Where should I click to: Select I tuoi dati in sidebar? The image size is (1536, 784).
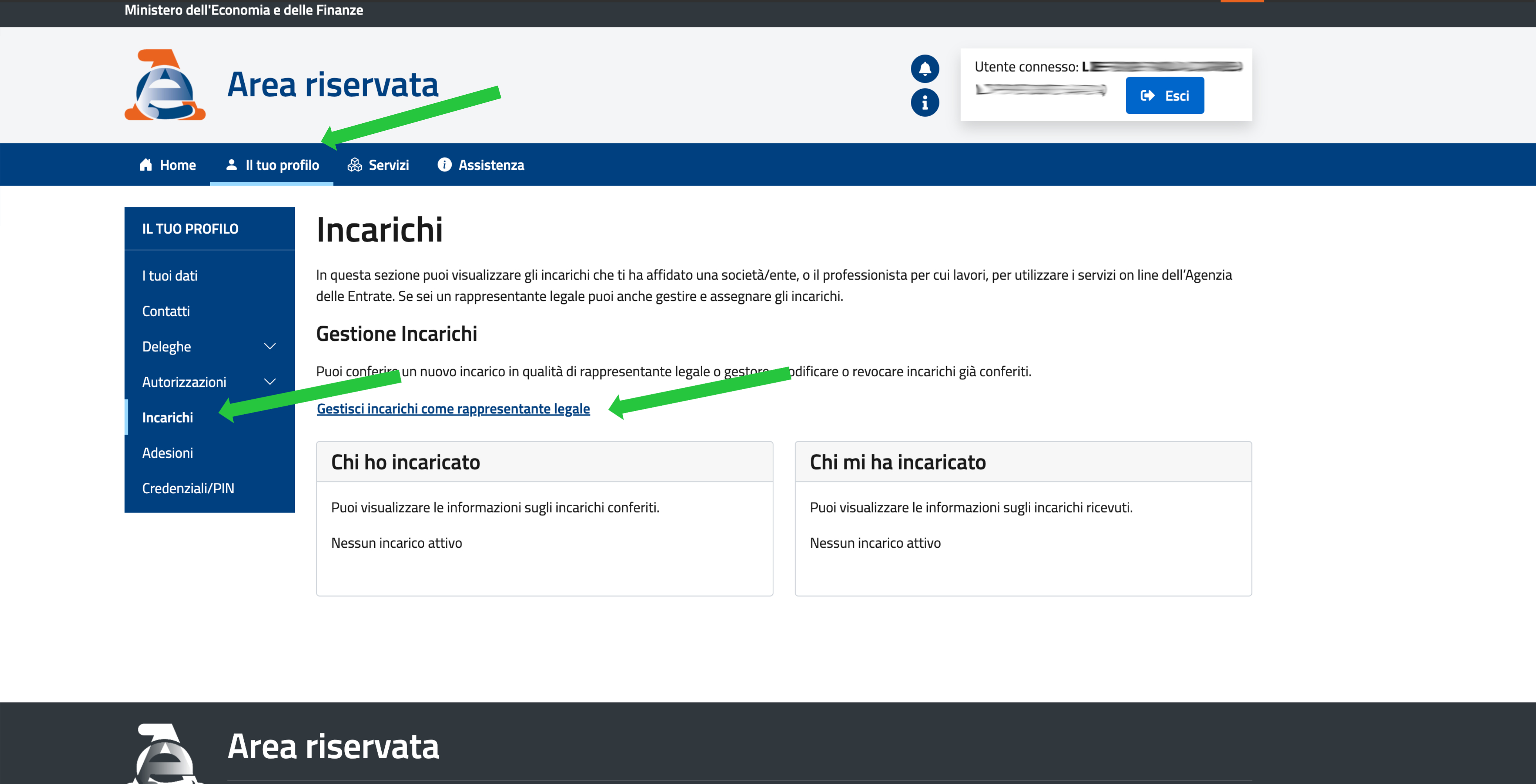pyautogui.click(x=169, y=276)
